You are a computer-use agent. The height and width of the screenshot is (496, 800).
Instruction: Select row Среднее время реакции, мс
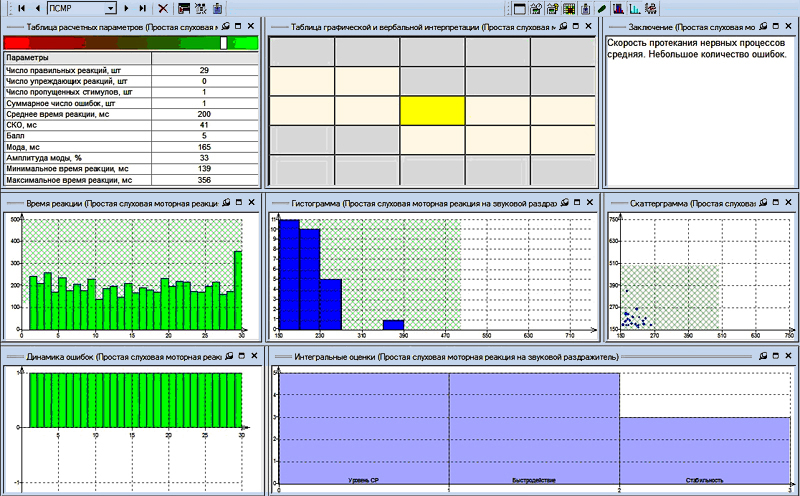click(131, 114)
